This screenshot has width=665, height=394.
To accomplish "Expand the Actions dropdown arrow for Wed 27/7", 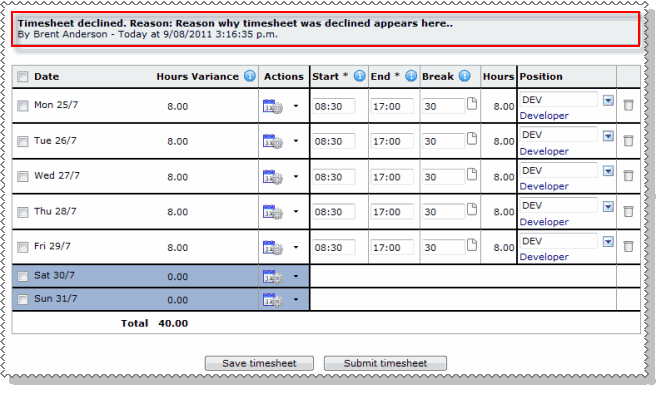I will click(x=296, y=176).
